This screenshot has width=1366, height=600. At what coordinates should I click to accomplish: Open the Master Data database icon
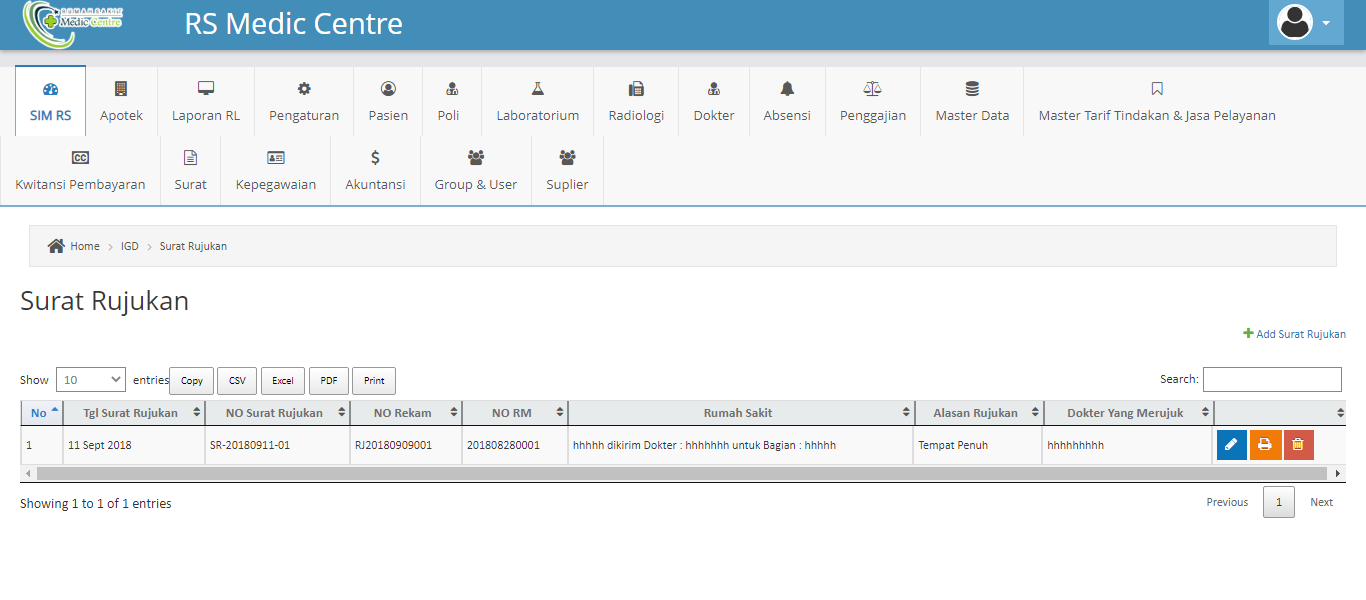tap(971, 89)
